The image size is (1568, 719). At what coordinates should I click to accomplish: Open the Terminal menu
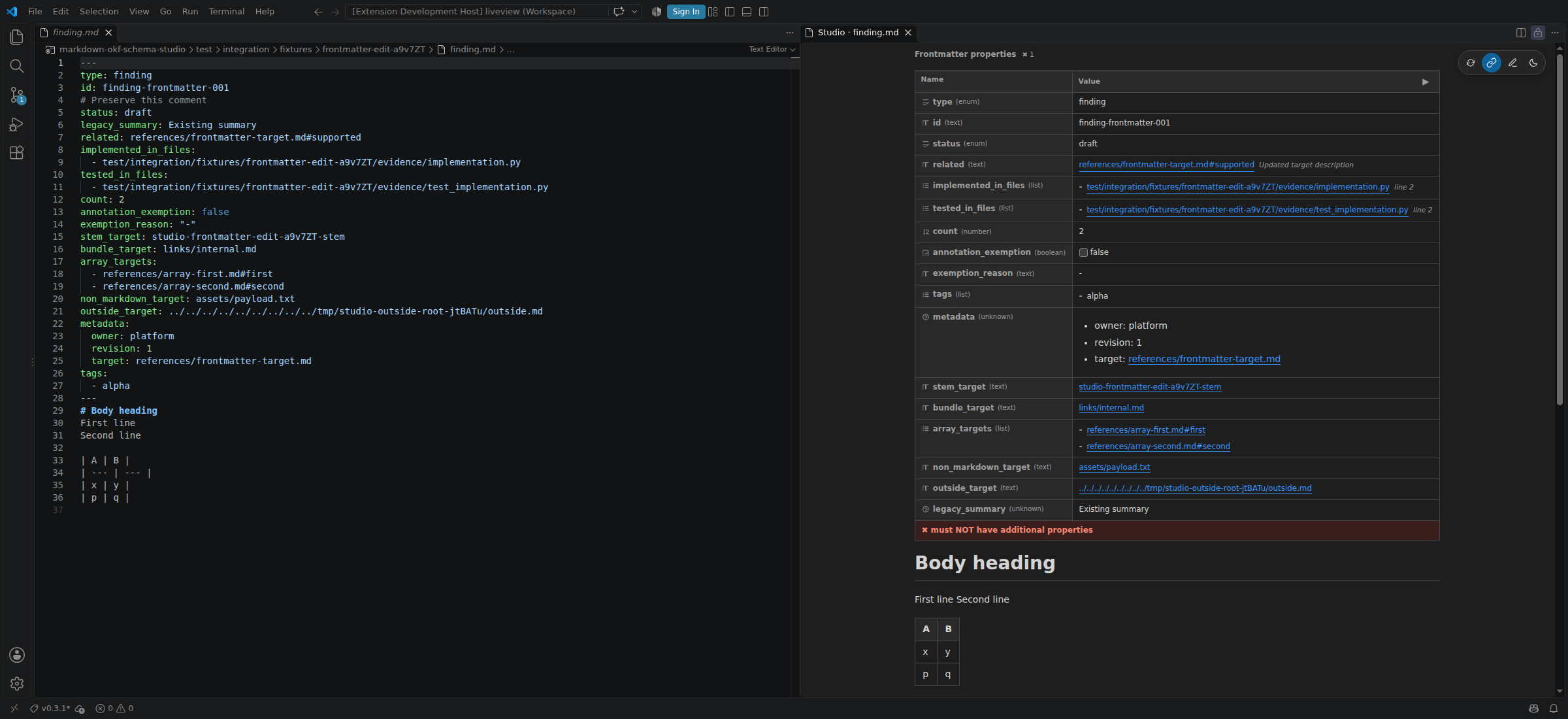pyautogui.click(x=226, y=12)
